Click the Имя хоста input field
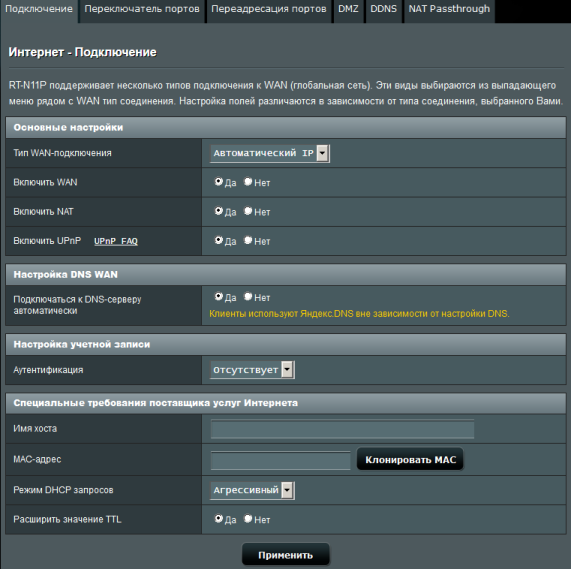The width and height of the screenshot is (571, 569). point(342,429)
